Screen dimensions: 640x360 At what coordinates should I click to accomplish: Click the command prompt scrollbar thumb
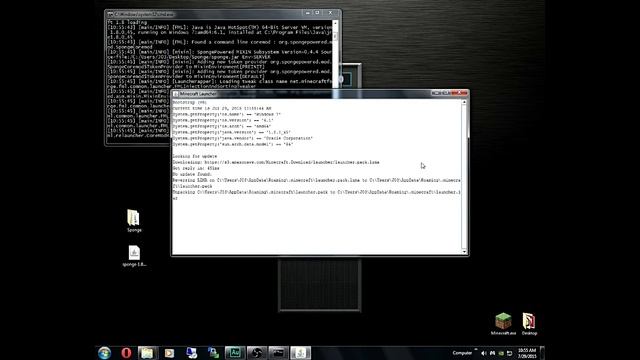[335, 36]
